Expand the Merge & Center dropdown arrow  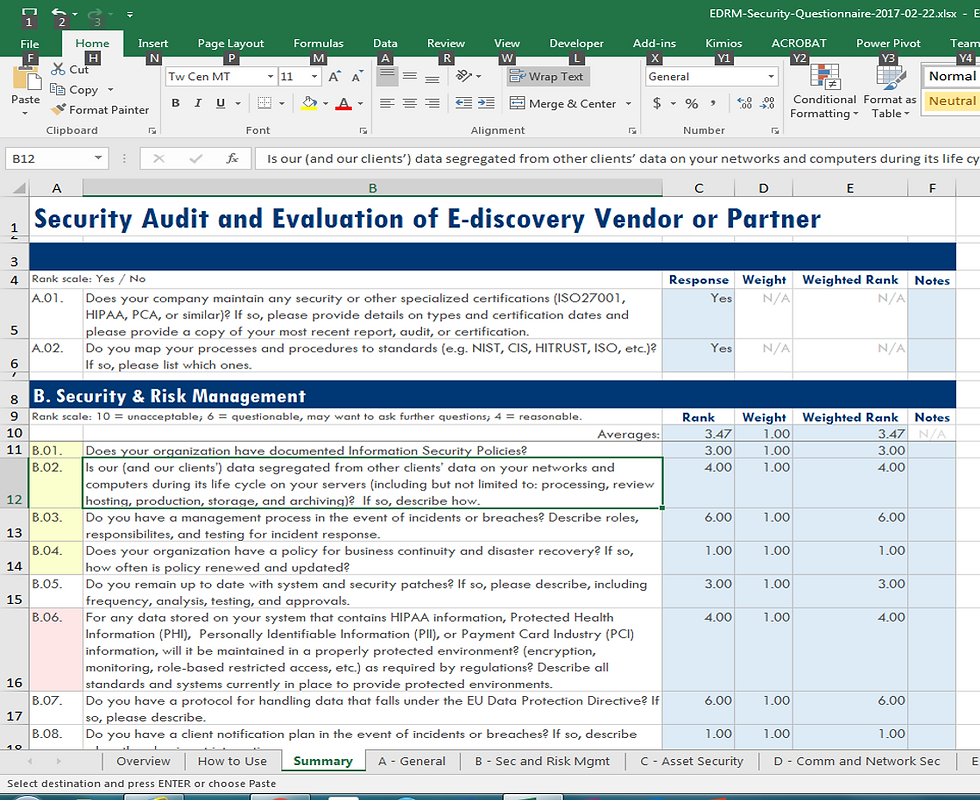[628, 103]
